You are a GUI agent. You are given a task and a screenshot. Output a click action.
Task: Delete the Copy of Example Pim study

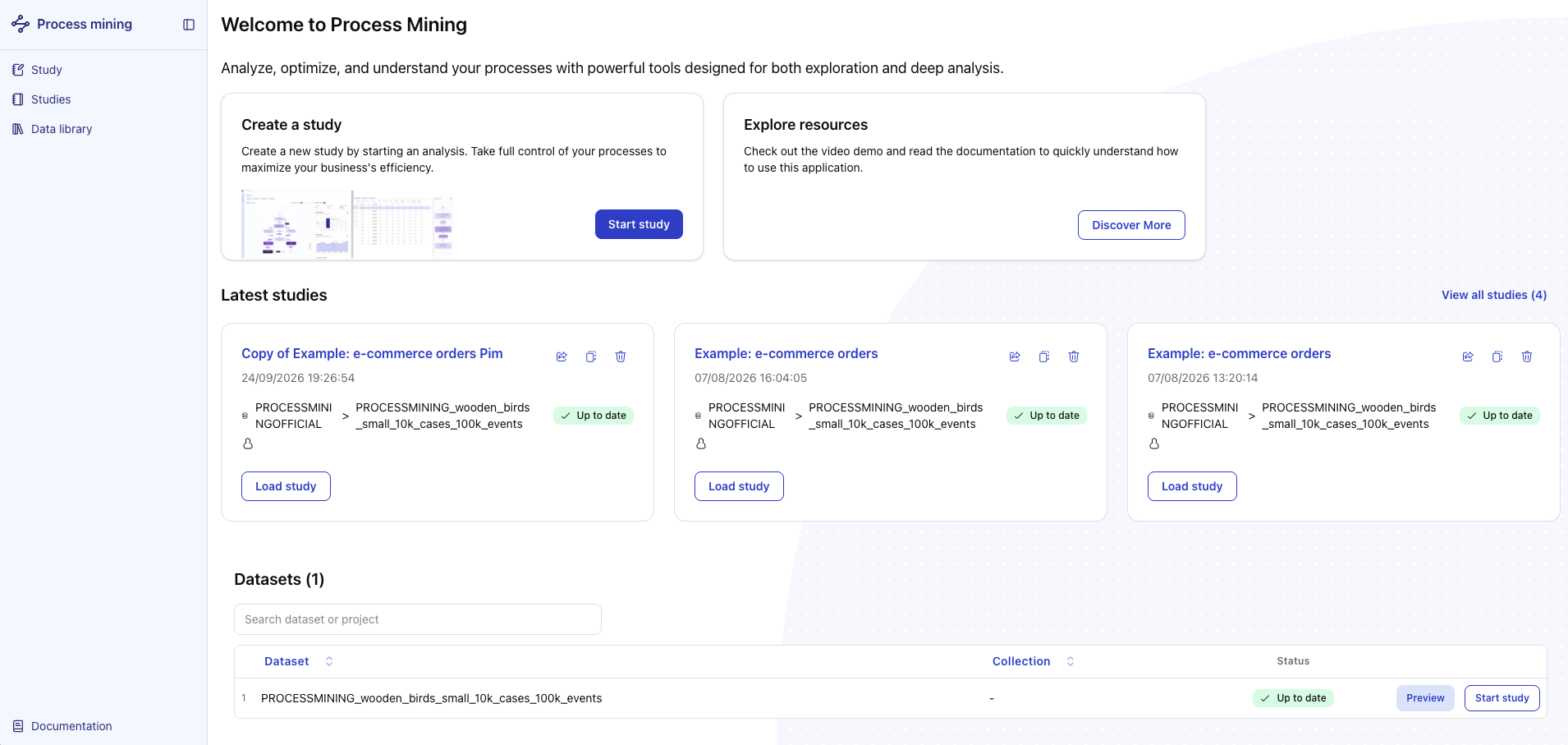621,356
